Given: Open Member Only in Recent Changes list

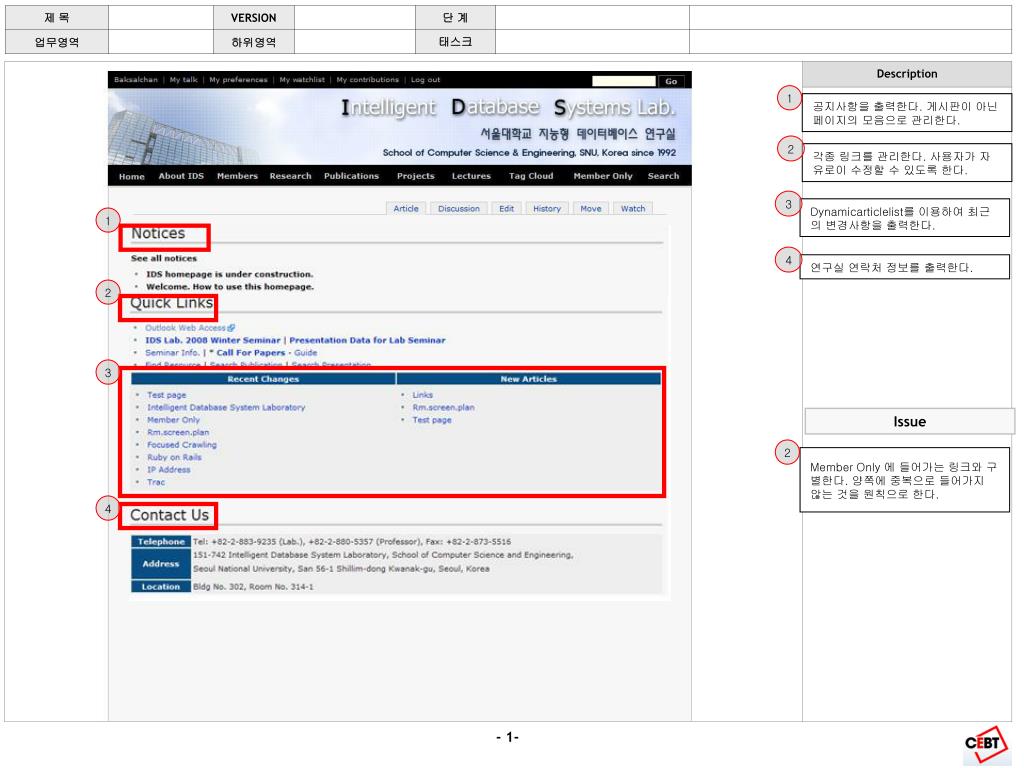Looking at the screenshot, I should coord(173,420).
